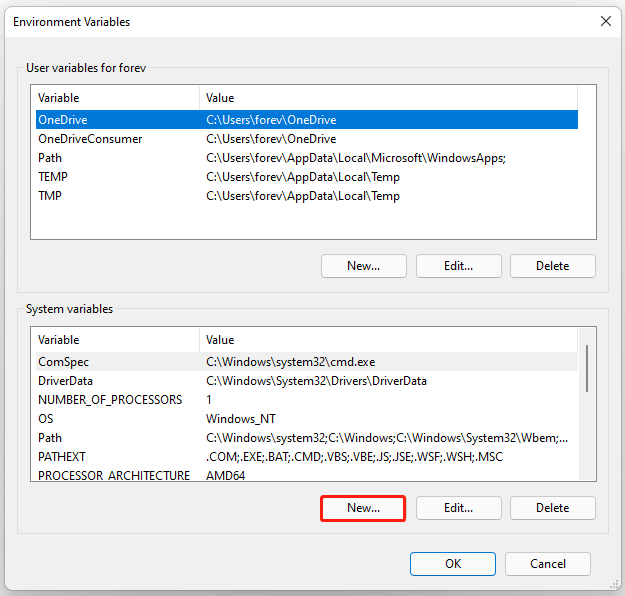Click New under system variables
Viewport: 625px width, 596px height.
pos(364,508)
